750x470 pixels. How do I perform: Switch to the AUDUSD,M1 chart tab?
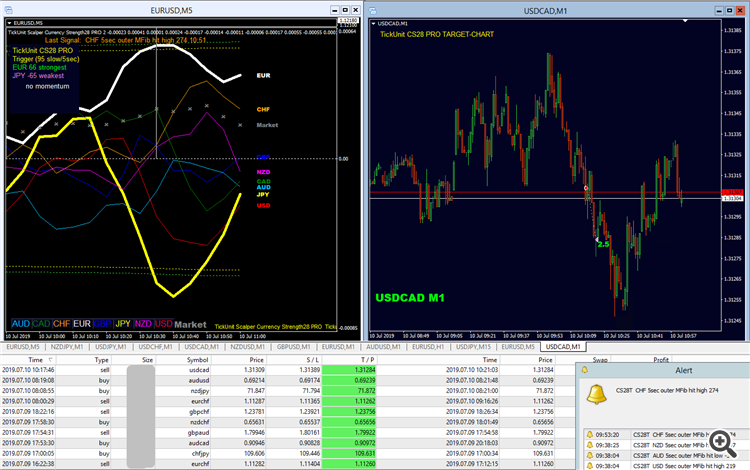383,347
